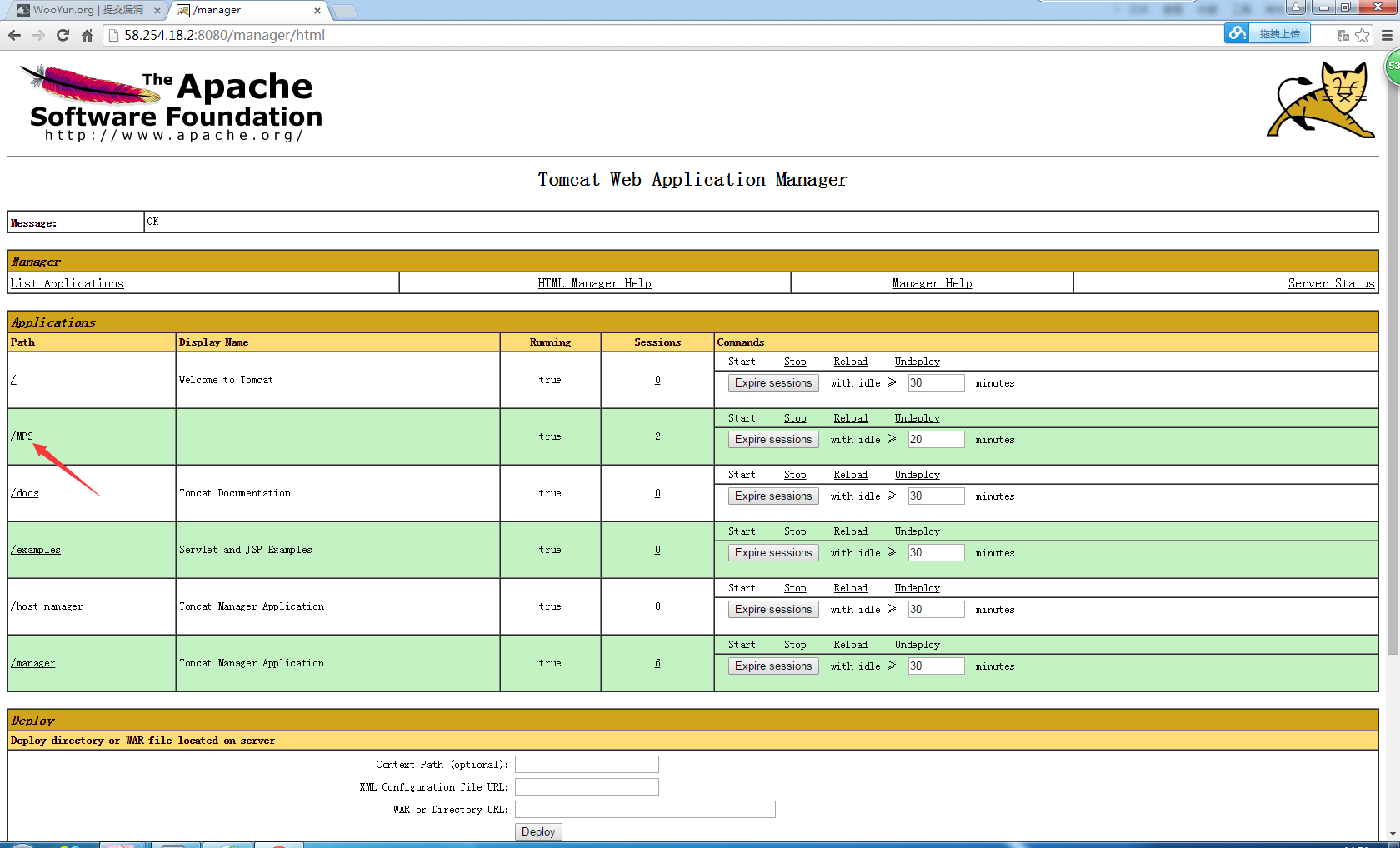Viewport: 1400px width, 848px height.
Task: Click the Context Path (optional) field
Action: pos(587,765)
